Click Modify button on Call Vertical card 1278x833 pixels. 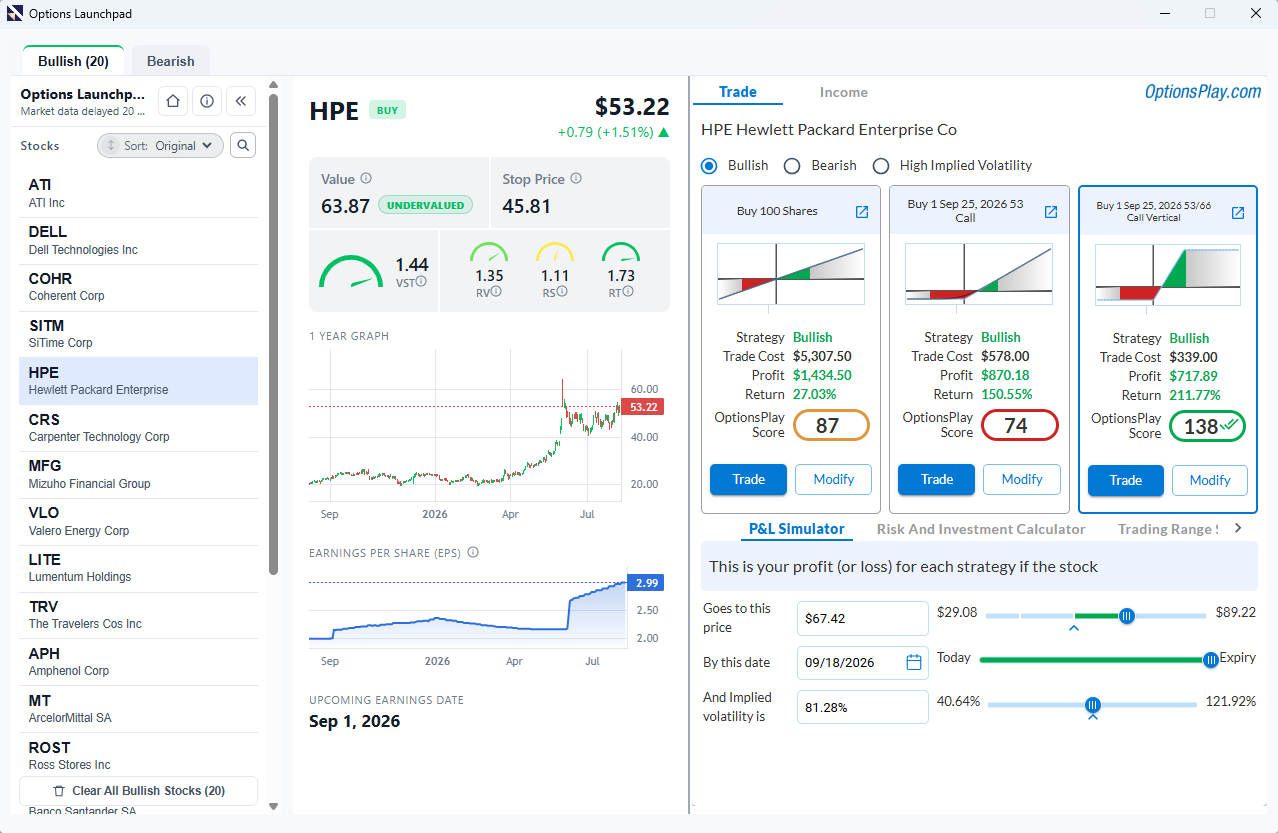pos(1210,480)
